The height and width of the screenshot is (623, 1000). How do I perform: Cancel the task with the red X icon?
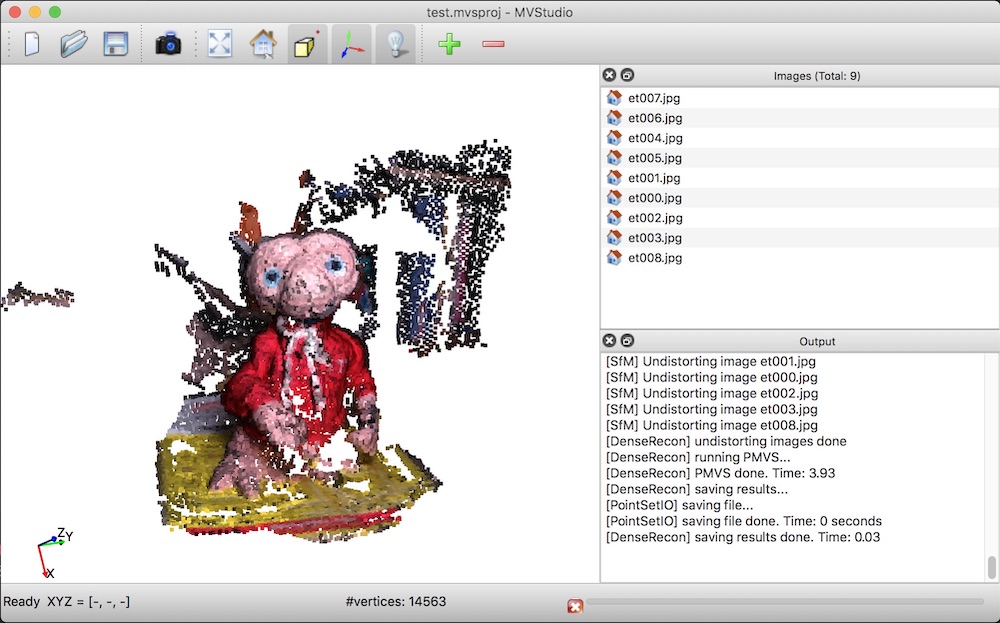pyautogui.click(x=575, y=606)
